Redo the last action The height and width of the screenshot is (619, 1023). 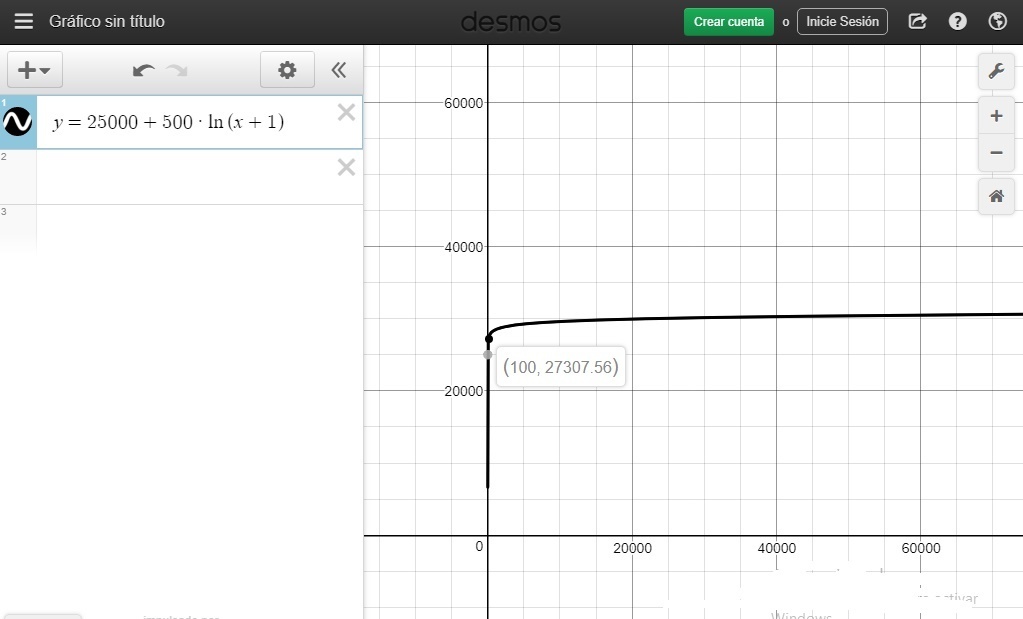(x=177, y=70)
